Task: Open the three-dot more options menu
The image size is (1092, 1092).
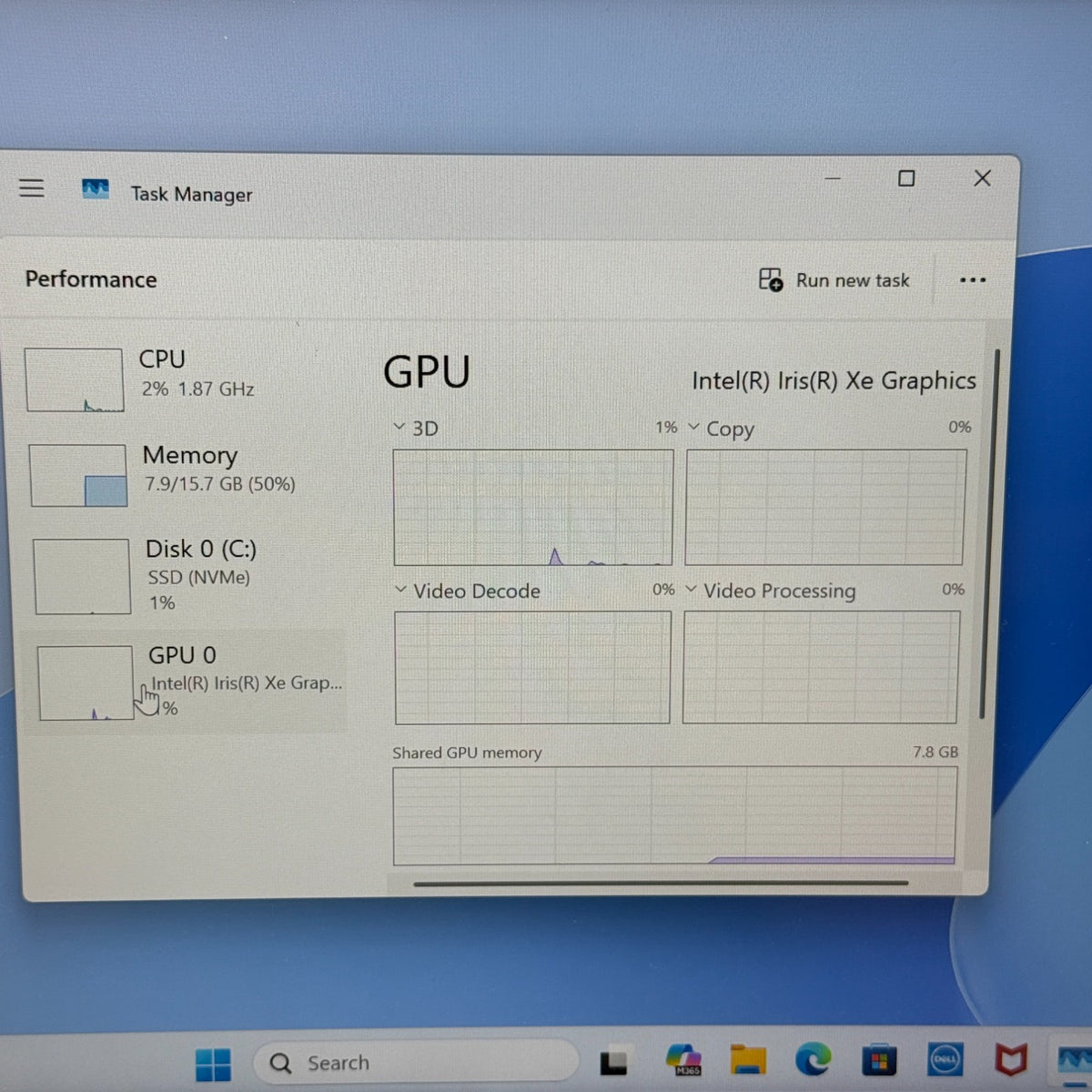Action: 973,280
